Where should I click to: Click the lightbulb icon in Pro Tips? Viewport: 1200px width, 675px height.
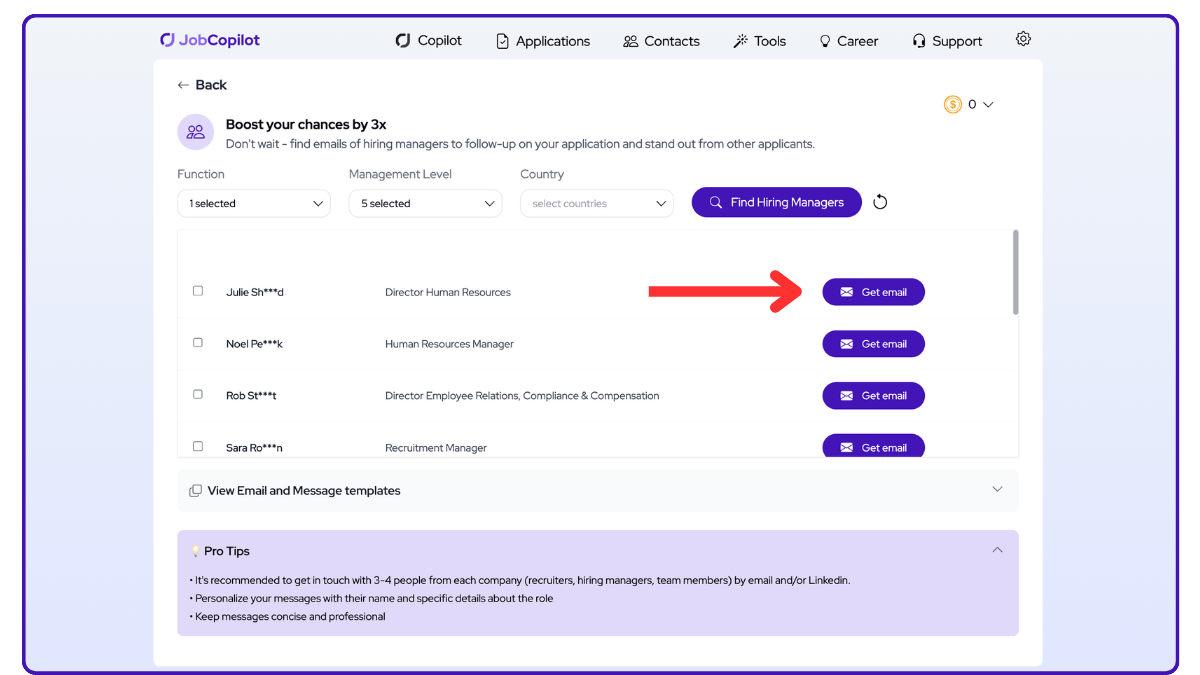195,551
